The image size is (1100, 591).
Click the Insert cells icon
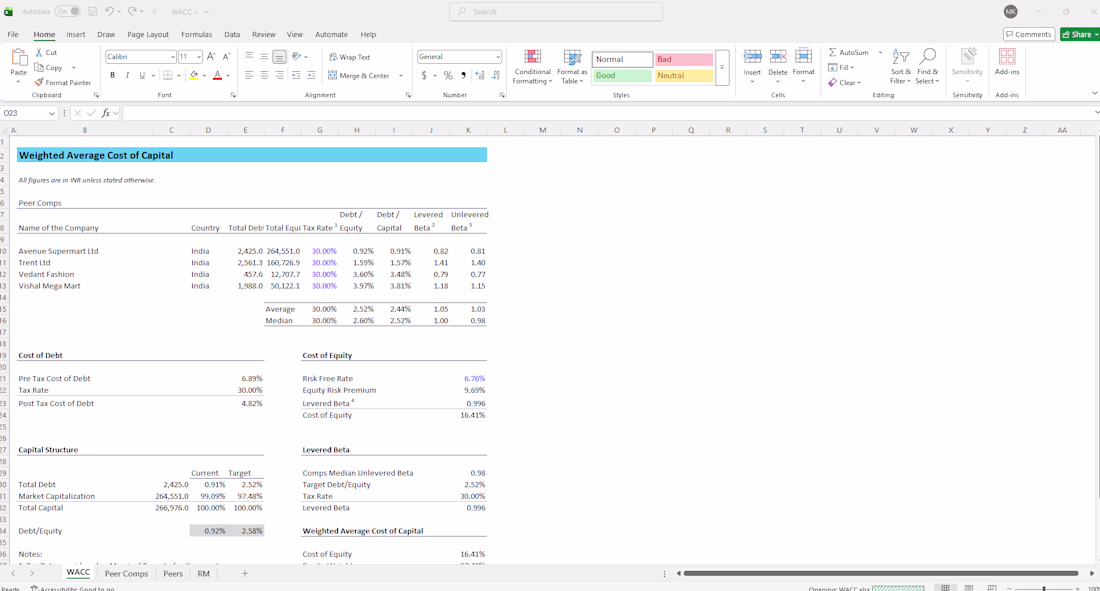point(752,57)
